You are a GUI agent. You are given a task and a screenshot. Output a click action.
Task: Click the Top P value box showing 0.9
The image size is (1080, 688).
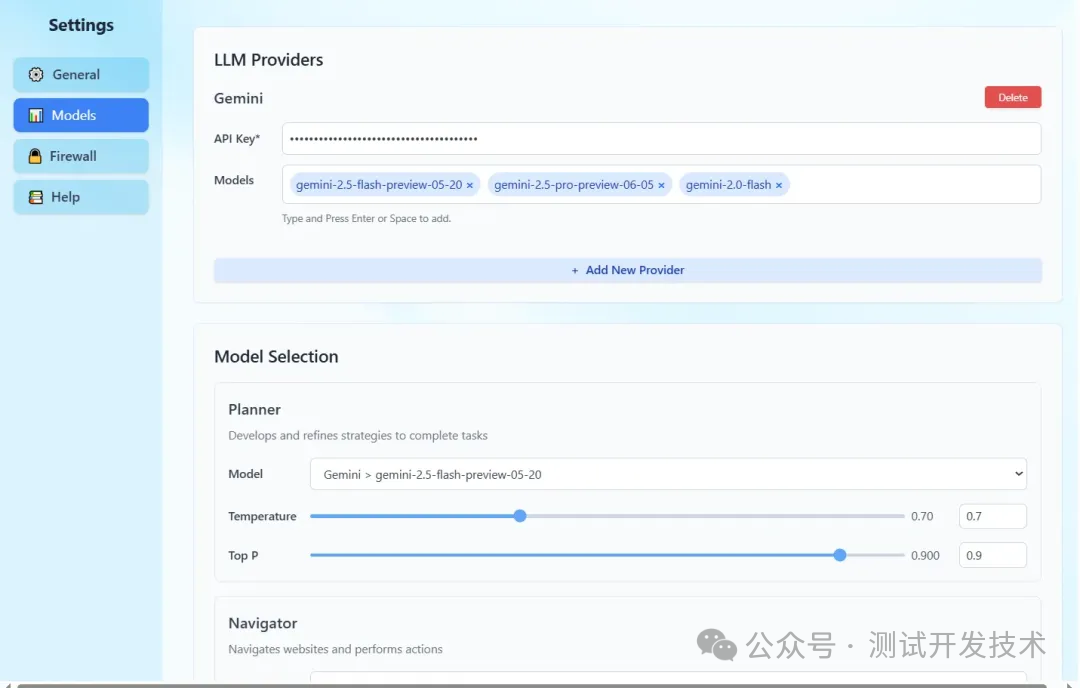coord(993,555)
